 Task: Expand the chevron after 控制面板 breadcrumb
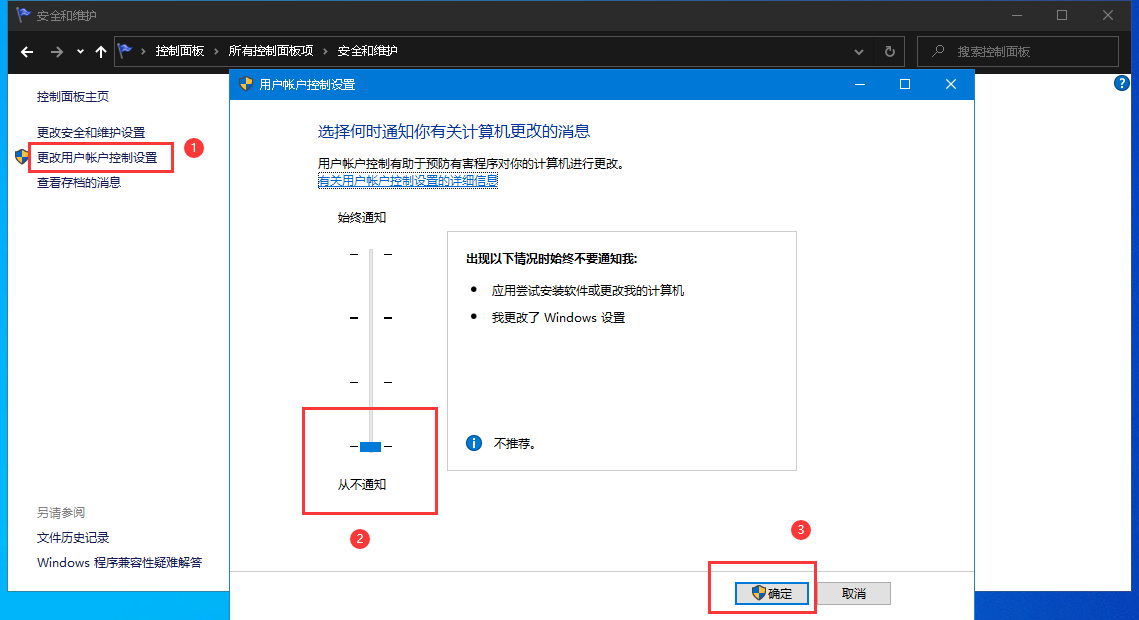coord(216,51)
